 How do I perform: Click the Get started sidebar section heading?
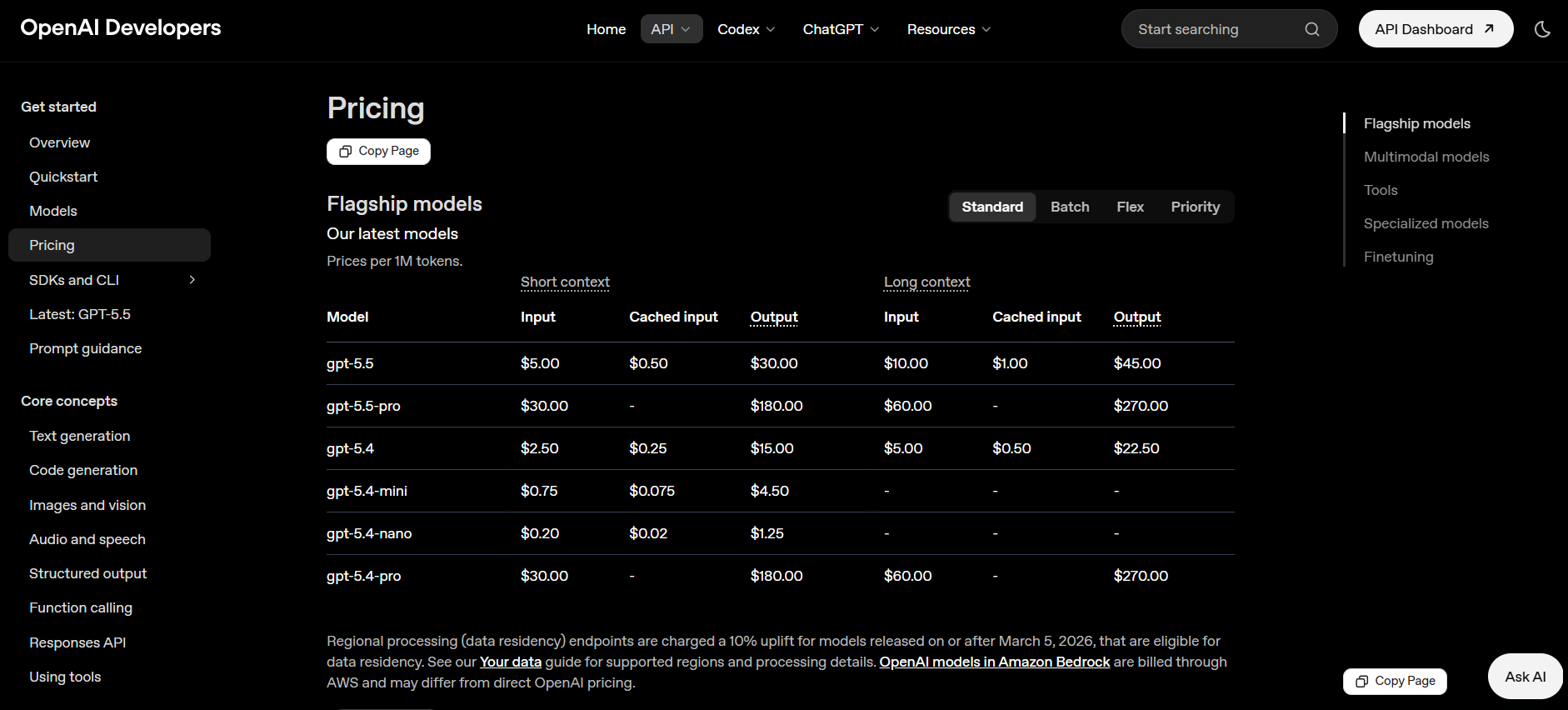pyautogui.click(x=58, y=107)
